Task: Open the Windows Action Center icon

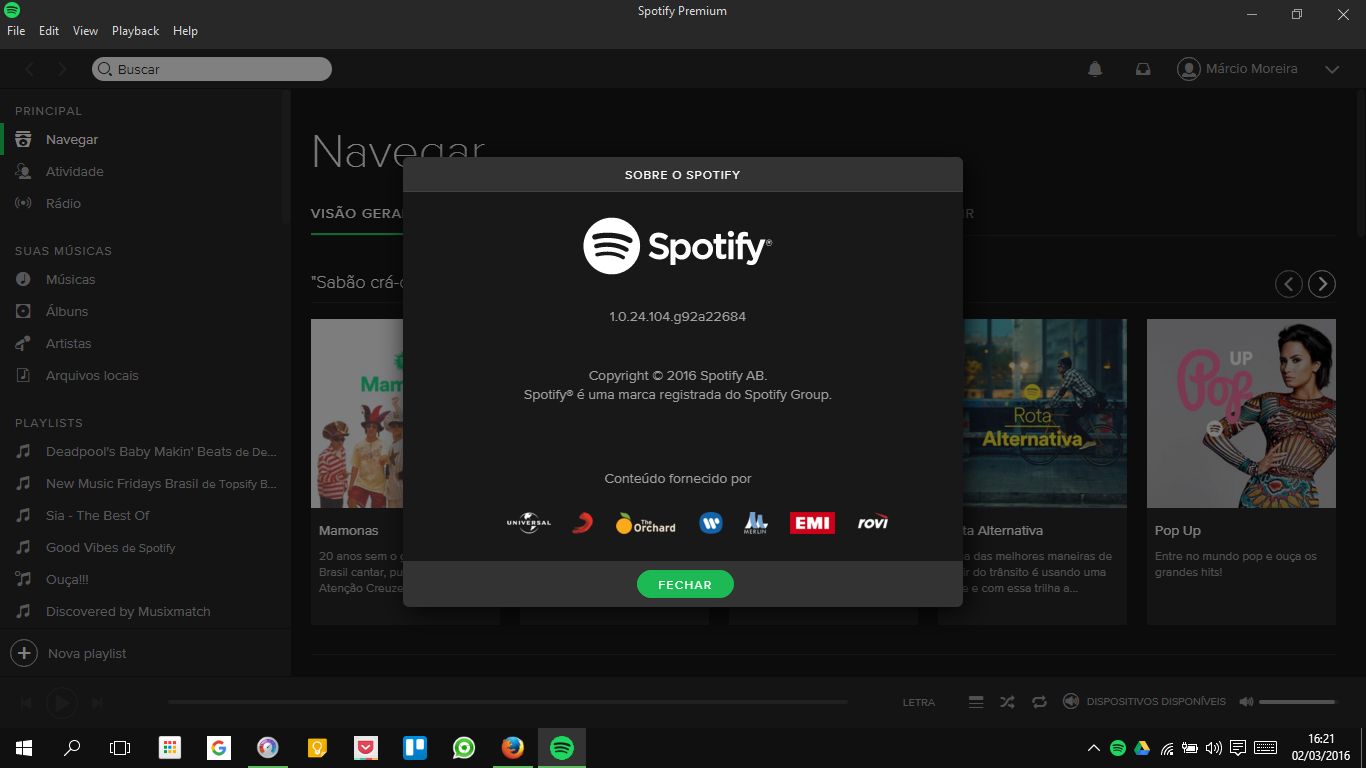Action: [1238, 748]
